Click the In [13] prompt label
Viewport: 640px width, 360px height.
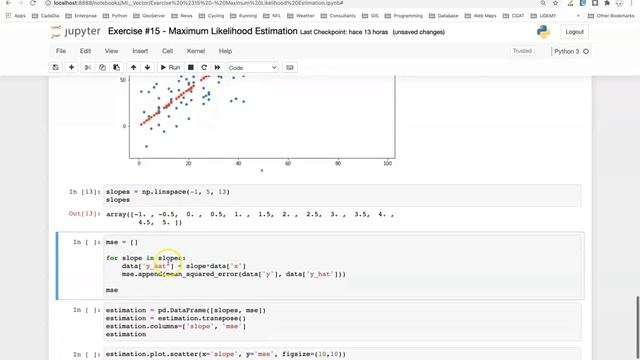coord(84,191)
